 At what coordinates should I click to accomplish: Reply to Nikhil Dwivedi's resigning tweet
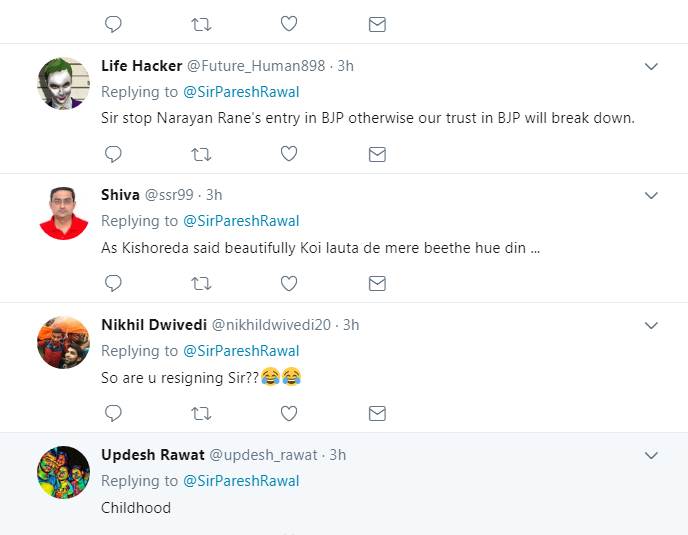tap(113, 413)
